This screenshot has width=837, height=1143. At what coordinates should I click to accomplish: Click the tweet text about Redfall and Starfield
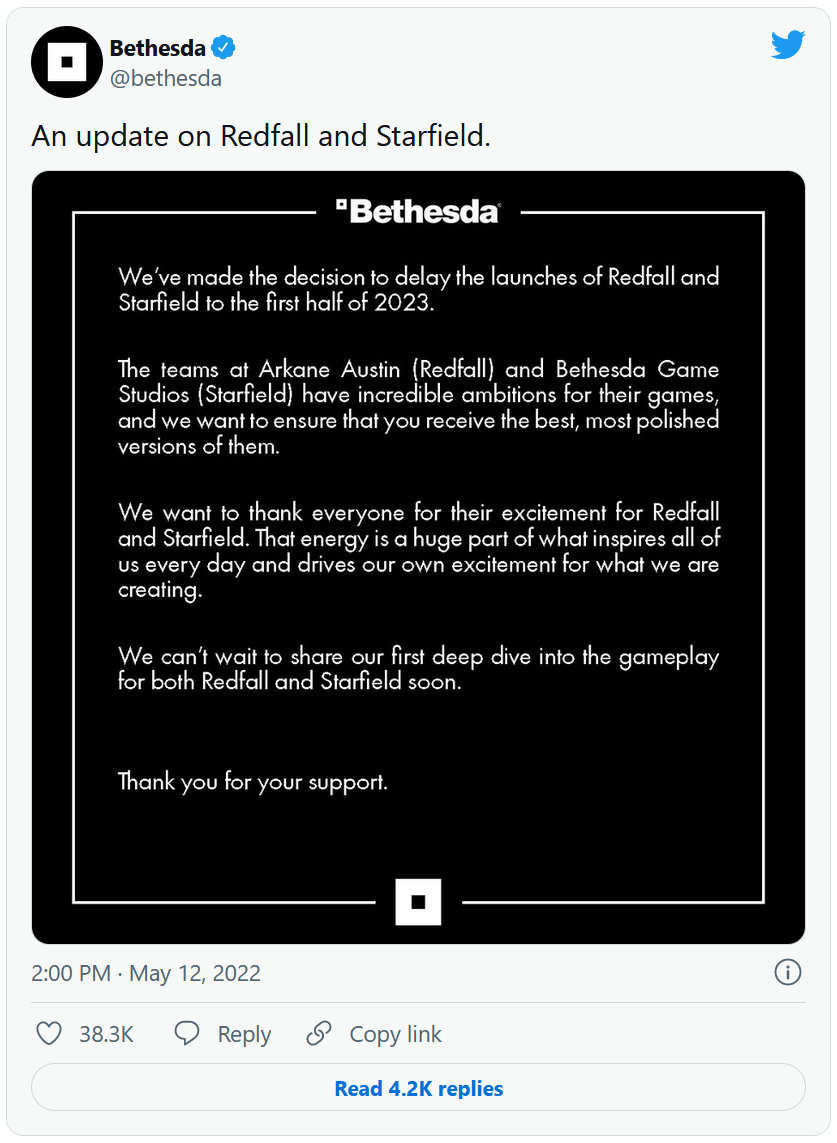pos(261,136)
